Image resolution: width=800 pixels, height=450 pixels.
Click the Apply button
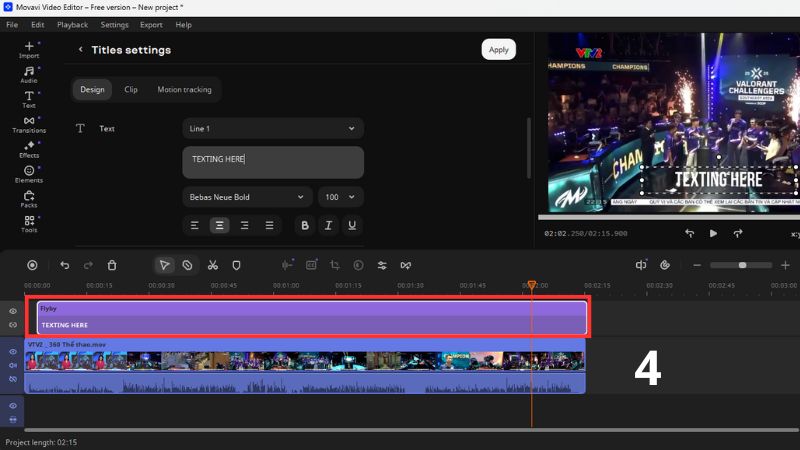point(498,50)
